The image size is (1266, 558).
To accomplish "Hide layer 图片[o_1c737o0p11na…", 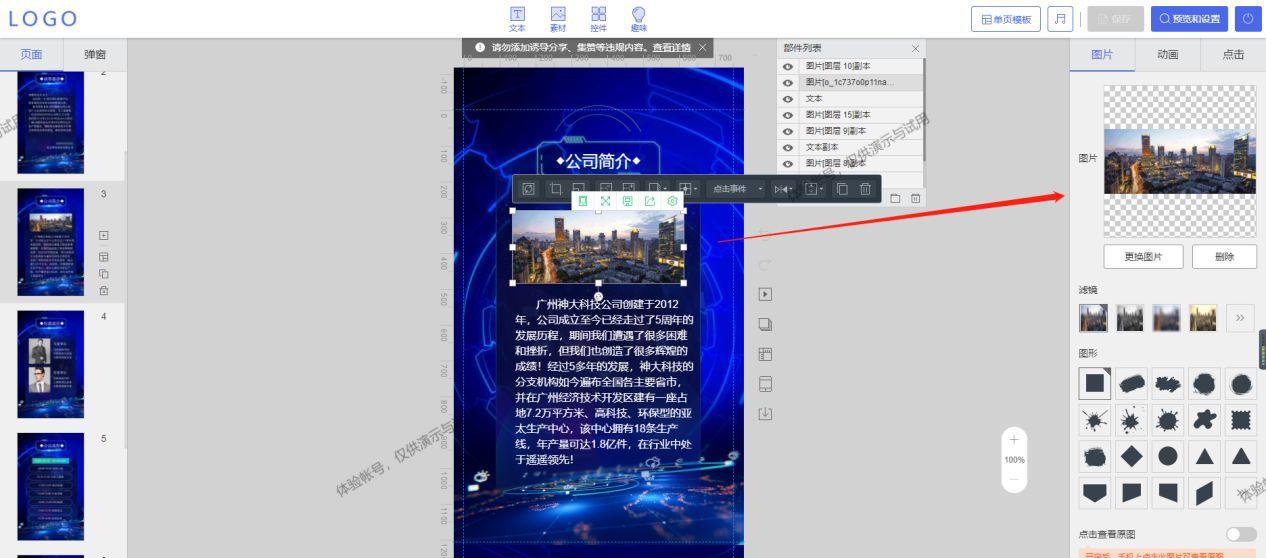I will 788,82.
